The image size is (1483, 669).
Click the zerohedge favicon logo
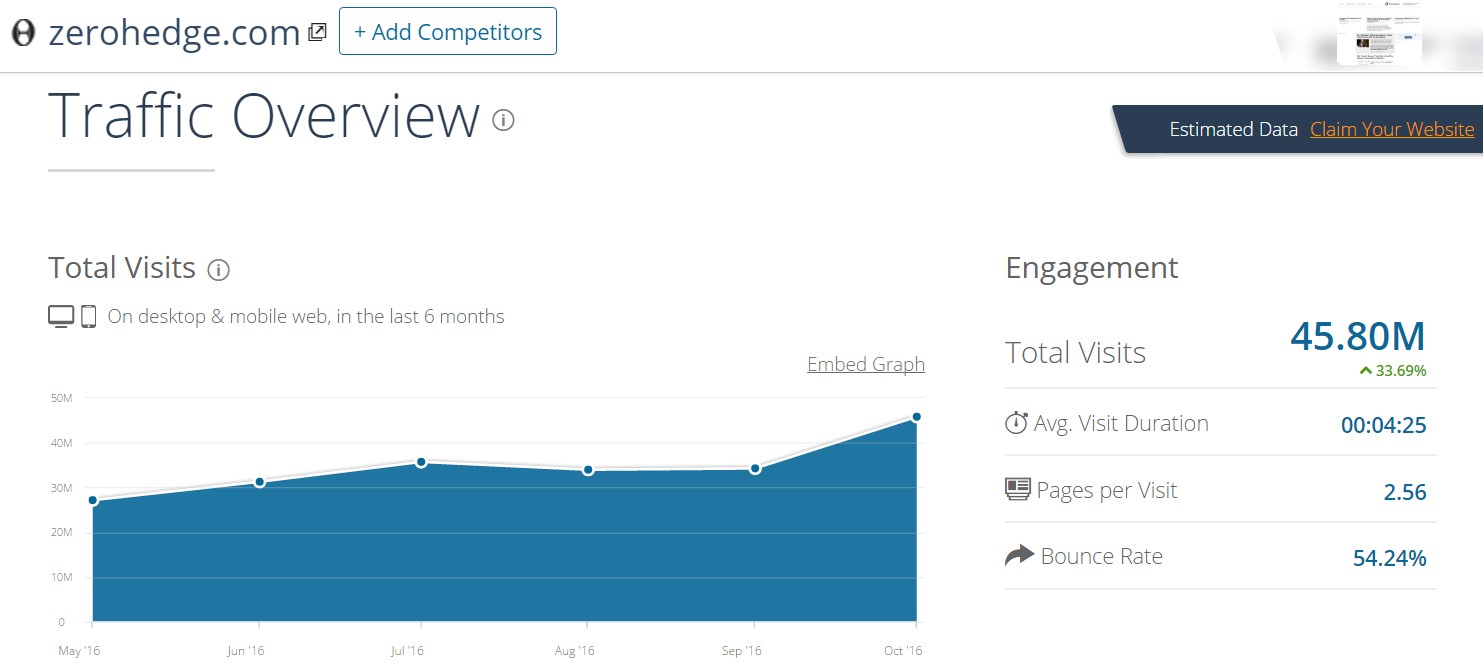[x=23, y=32]
